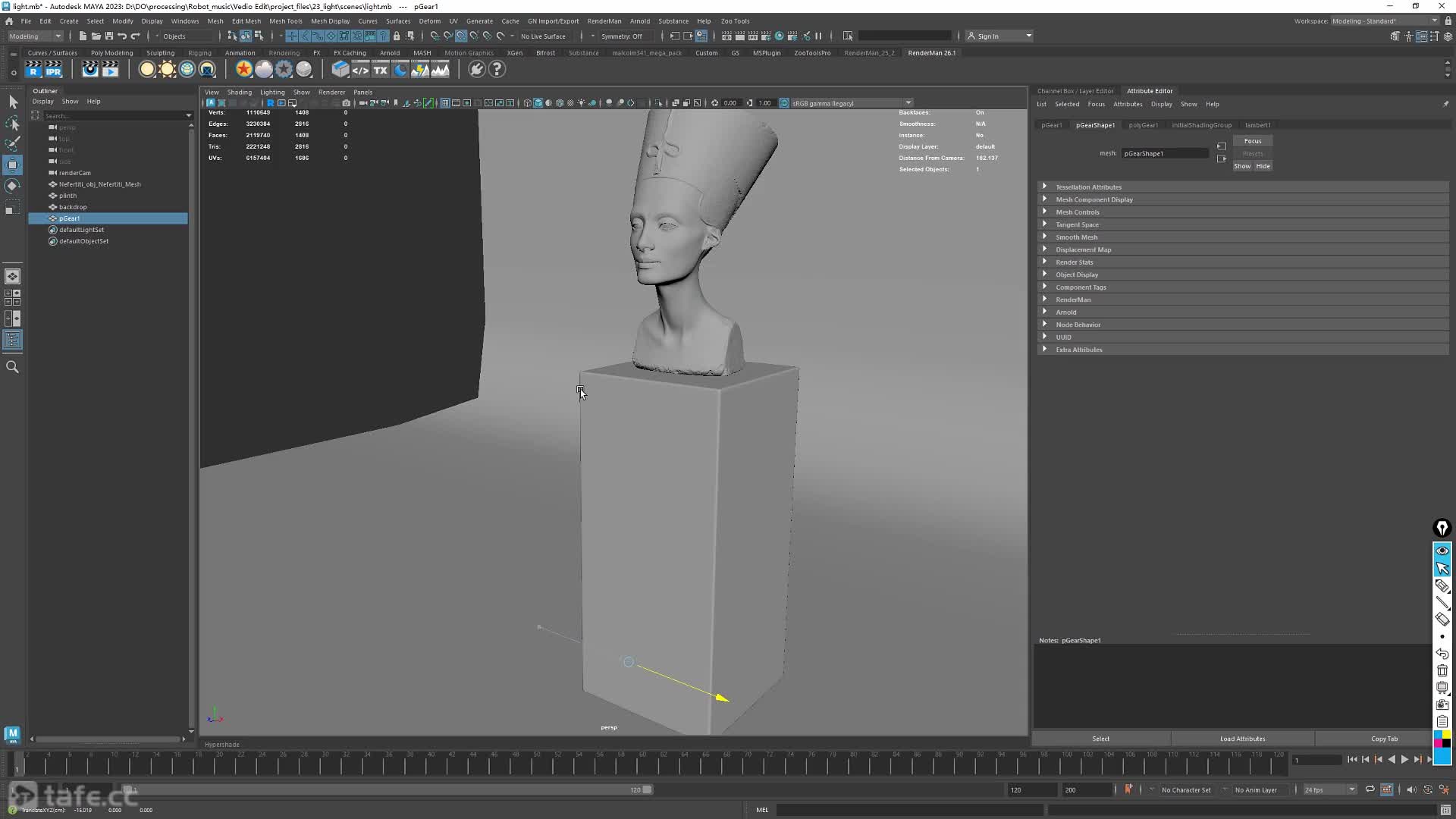Toggle cached playback icon on range slider
This screenshot has width=1456, height=819.
pos(1386,789)
